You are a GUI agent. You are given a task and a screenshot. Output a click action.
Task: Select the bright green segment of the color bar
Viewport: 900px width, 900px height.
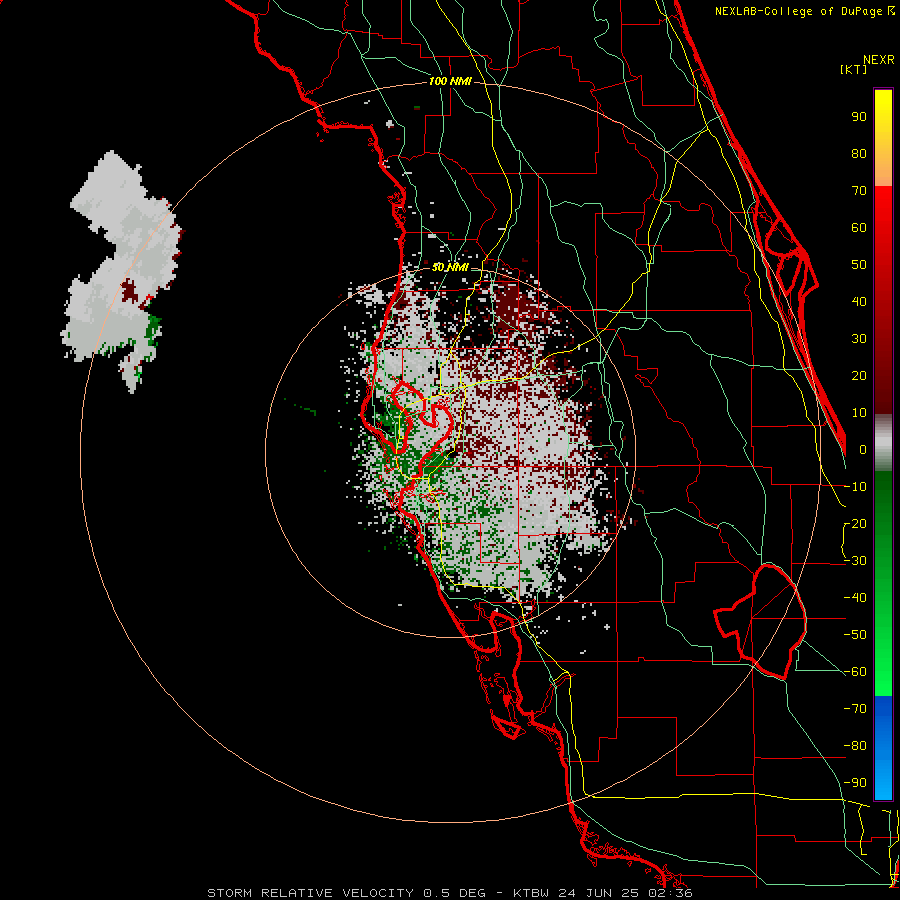(883, 583)
